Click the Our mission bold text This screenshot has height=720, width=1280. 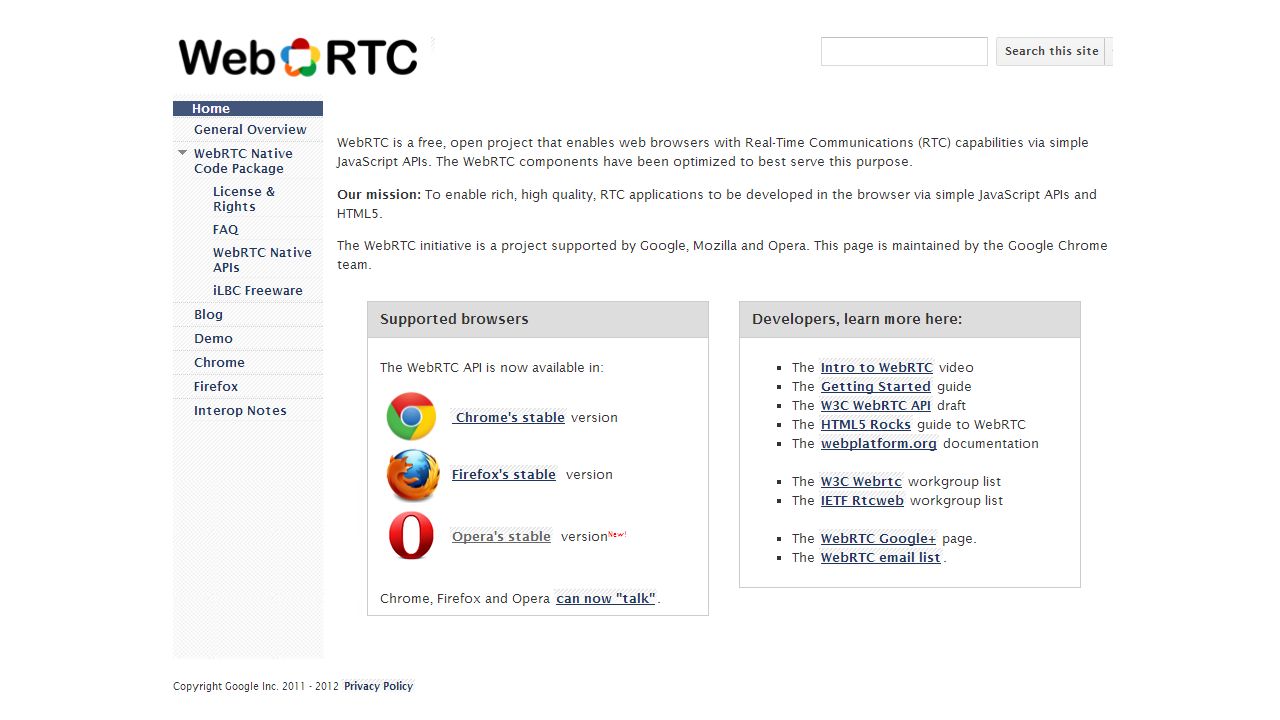pos(379,195)
